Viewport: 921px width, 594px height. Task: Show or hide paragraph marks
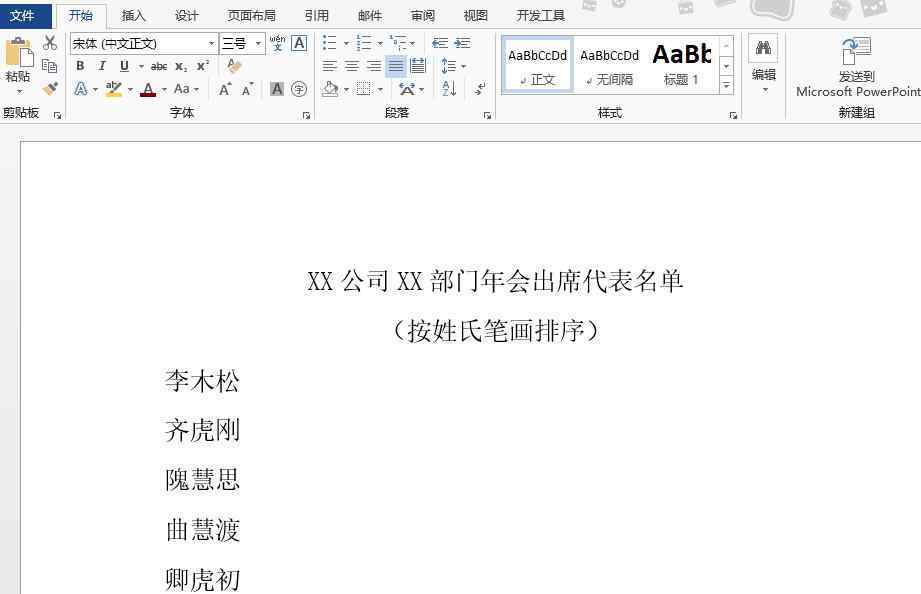(x=480, y=89)
